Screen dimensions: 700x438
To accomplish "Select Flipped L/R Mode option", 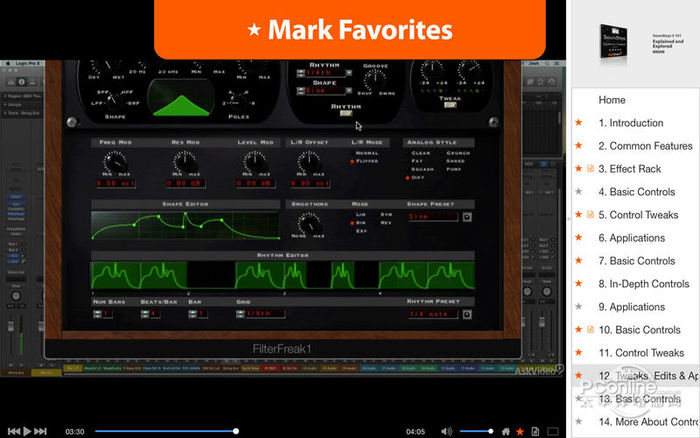I will coord(365,161).
